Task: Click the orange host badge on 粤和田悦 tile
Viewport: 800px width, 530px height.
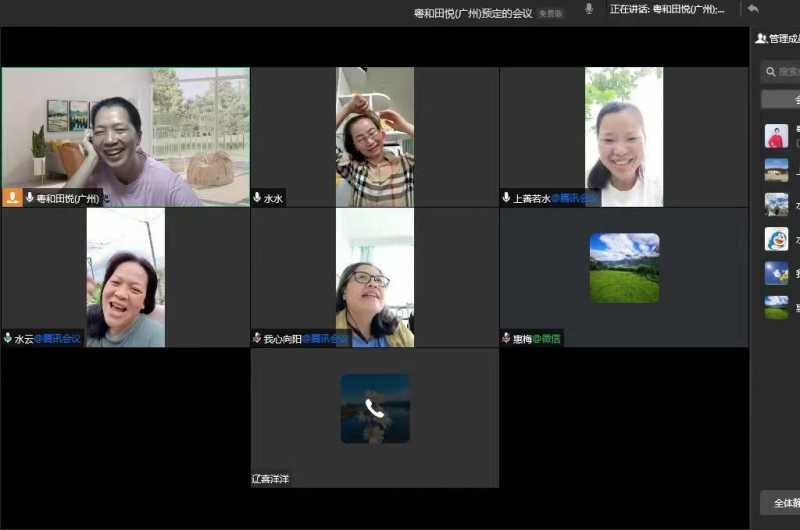Action: coord(12,198)
